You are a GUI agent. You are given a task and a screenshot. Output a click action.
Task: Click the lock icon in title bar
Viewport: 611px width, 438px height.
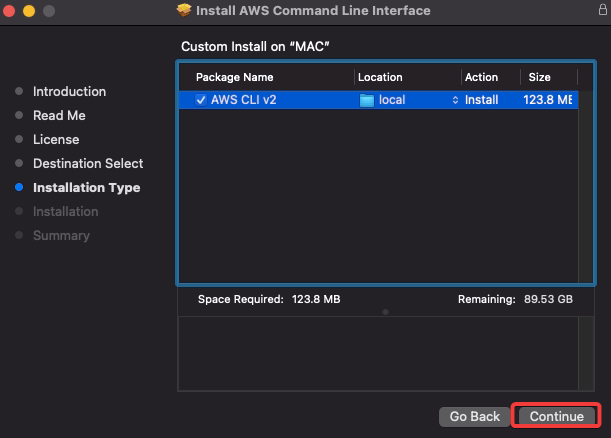602,9
